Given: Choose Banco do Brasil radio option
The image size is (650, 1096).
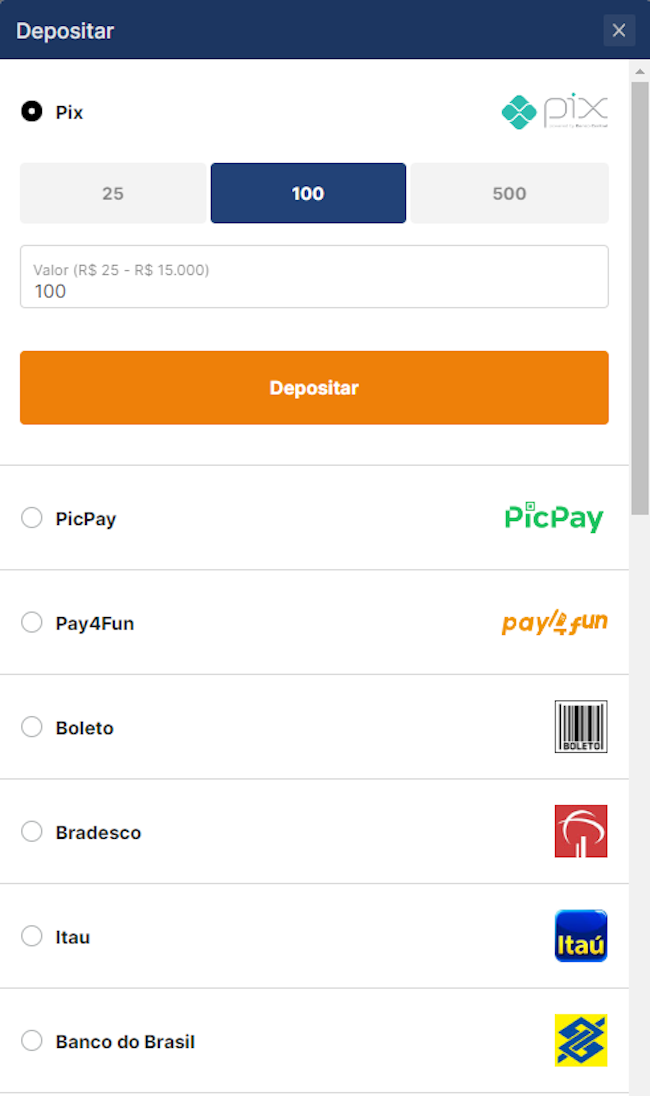Looking at the screenshot, I should (x=31, y=1041).
